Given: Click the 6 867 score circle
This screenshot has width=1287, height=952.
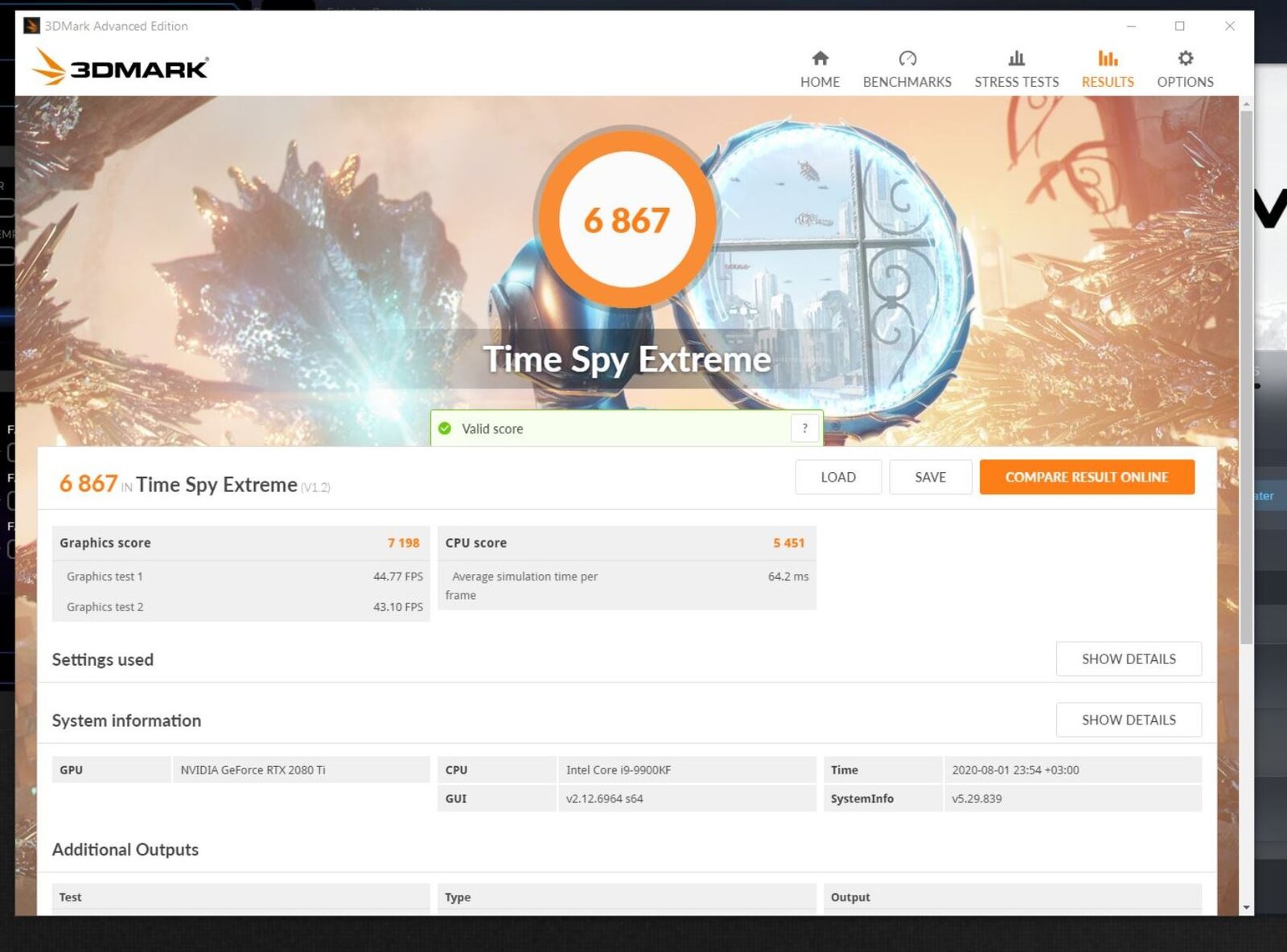Looking at the screenshot, I should click(x=627, y=219).
